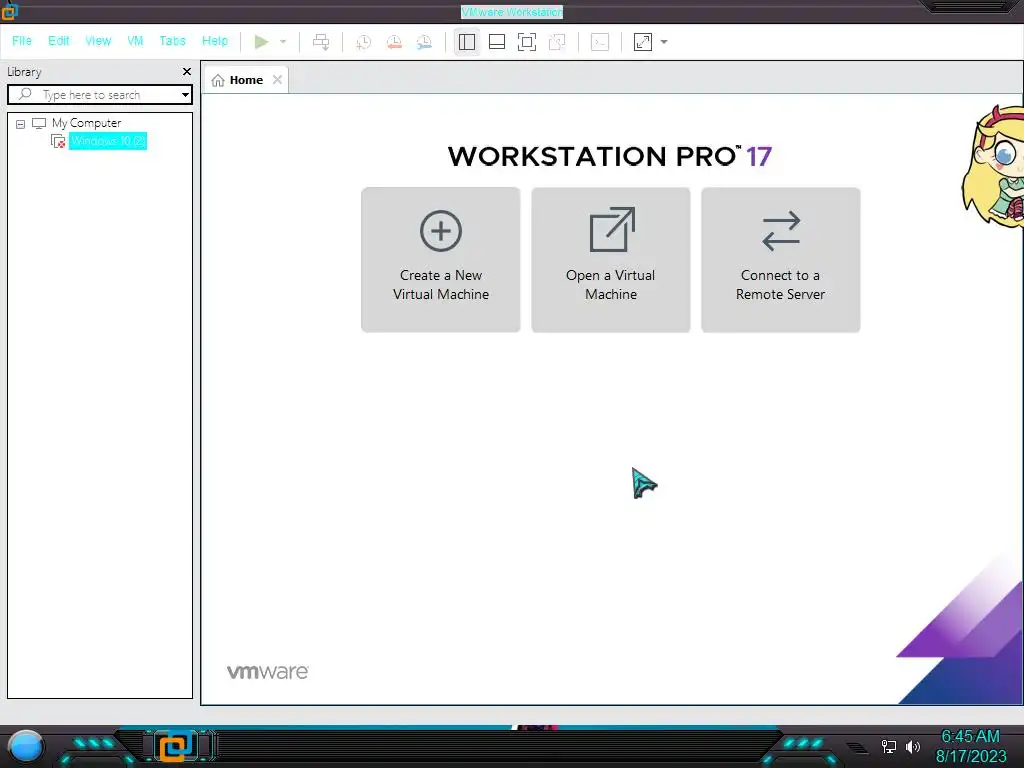
Task: Open the library search dropdown arrow
Action: click(x=185, y=95)
